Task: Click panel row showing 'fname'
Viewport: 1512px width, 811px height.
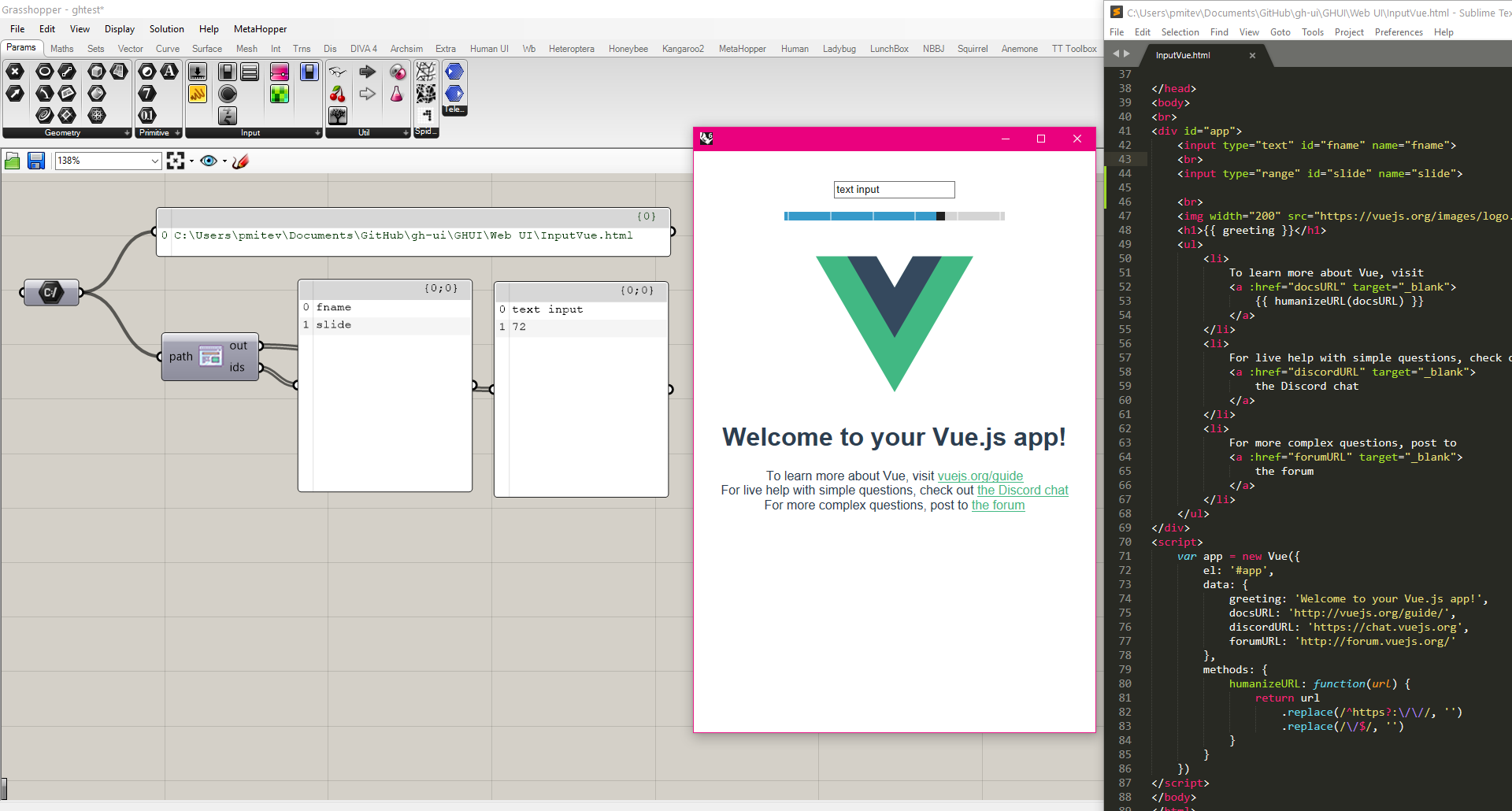Action: pyautogui.click(x=385, y=307)
